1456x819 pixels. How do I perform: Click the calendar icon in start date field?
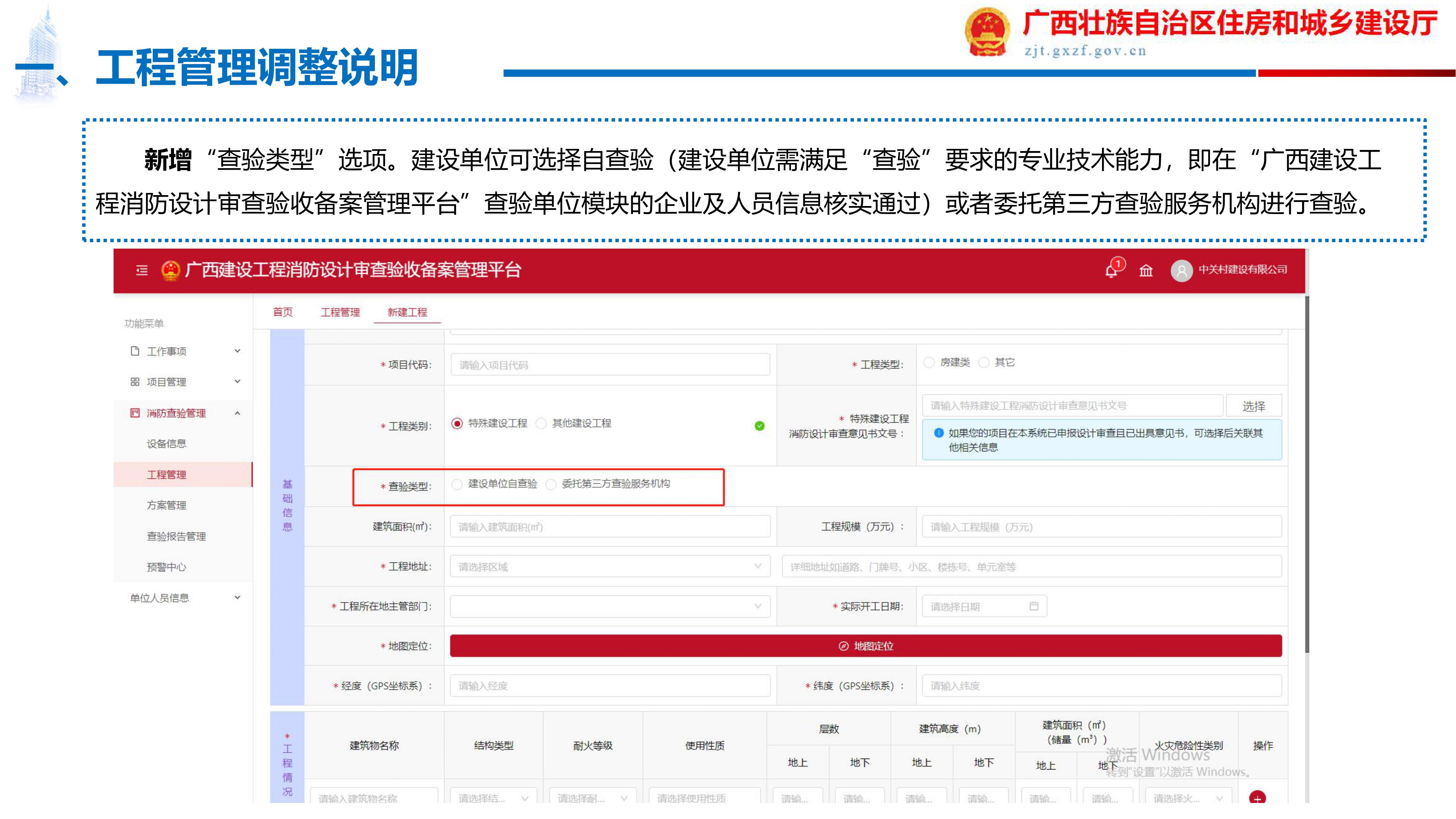pos(1034,606)
